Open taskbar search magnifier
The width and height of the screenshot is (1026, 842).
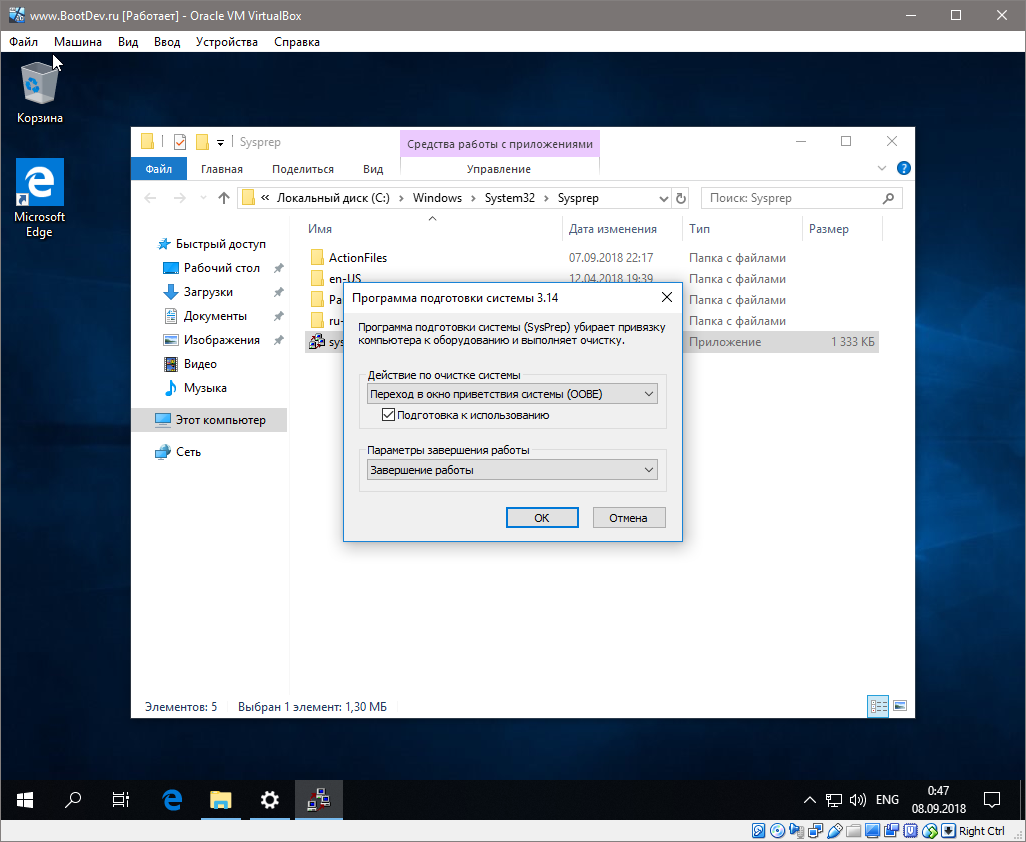(x=73, y=799)
